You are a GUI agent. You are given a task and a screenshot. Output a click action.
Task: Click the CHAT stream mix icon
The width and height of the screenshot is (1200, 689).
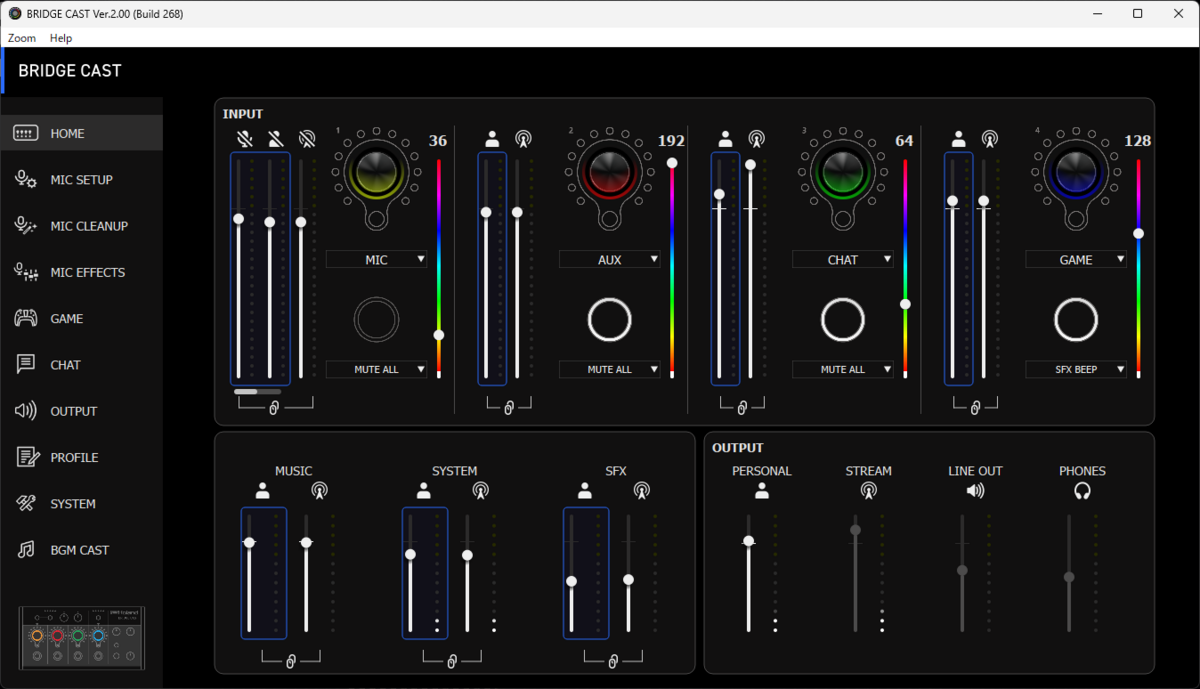coord(756,139)
